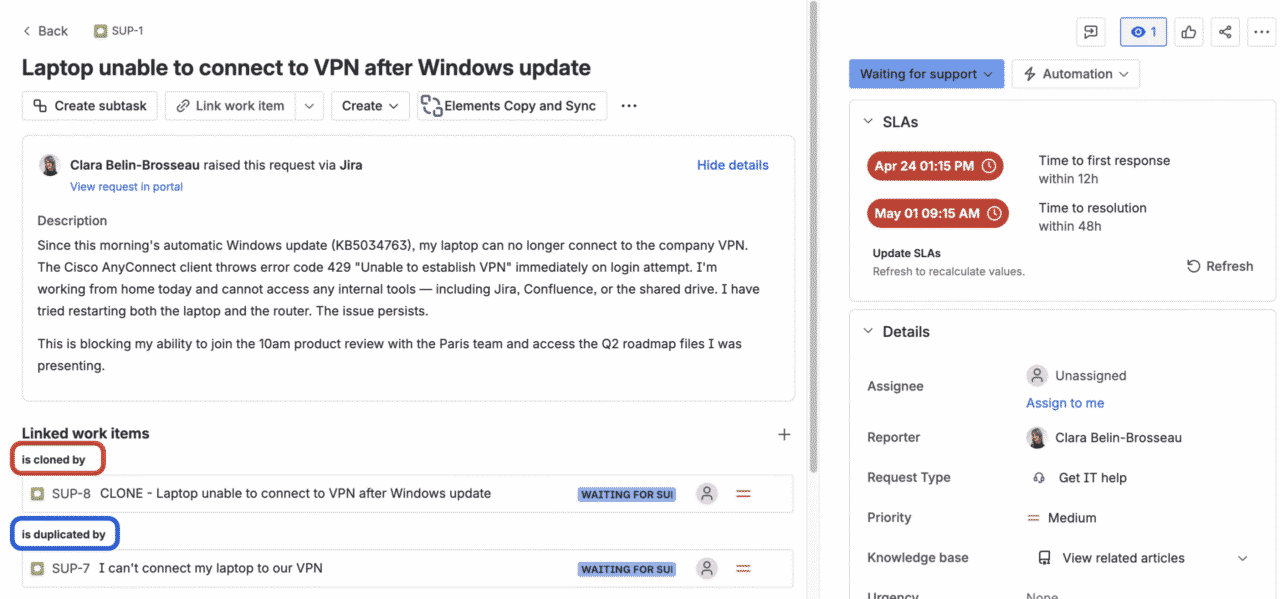Go back using the Back arrow
Image resolution: width=1280 pixels, height=599 pixels.
45,31
